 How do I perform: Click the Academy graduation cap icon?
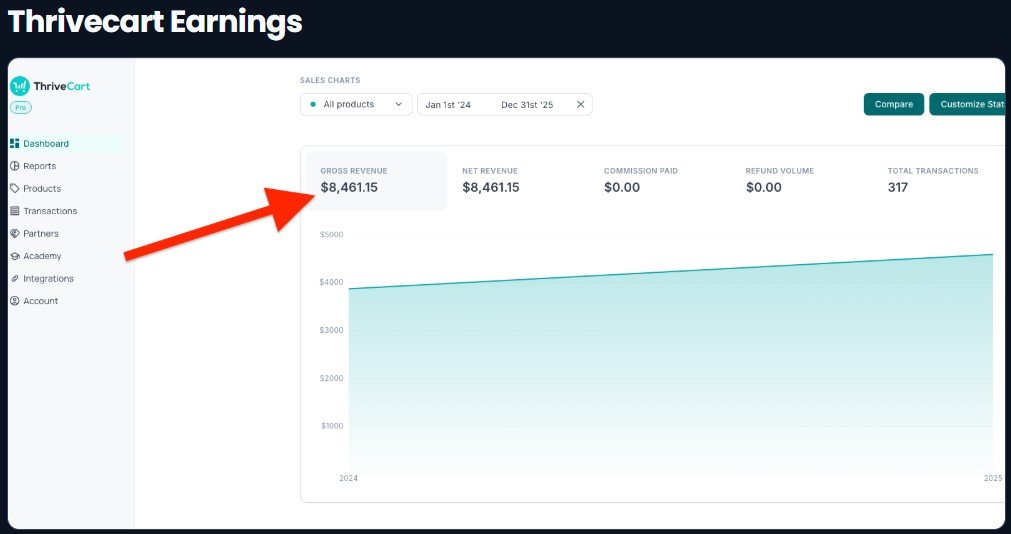click(x=15, y=256)
